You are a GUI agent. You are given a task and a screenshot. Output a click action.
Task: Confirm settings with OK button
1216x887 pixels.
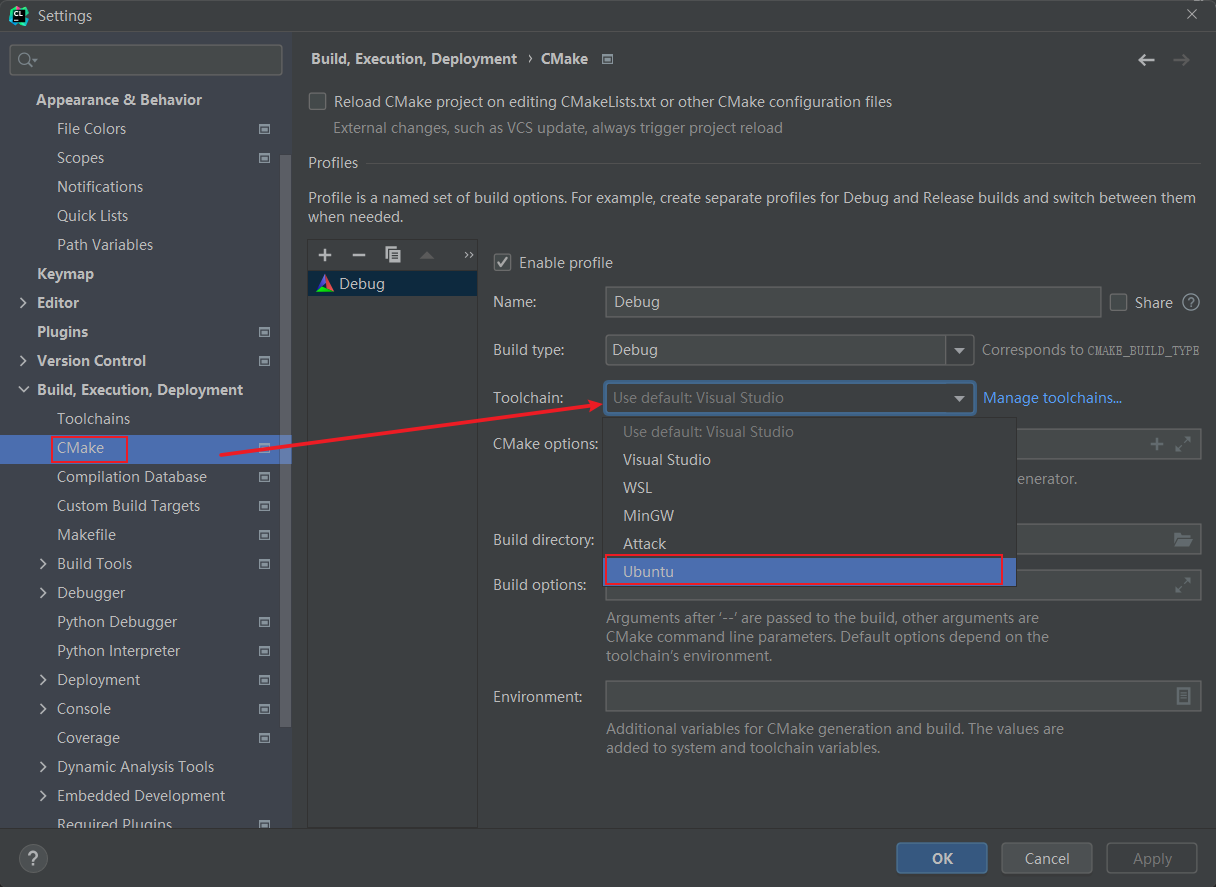942,858
